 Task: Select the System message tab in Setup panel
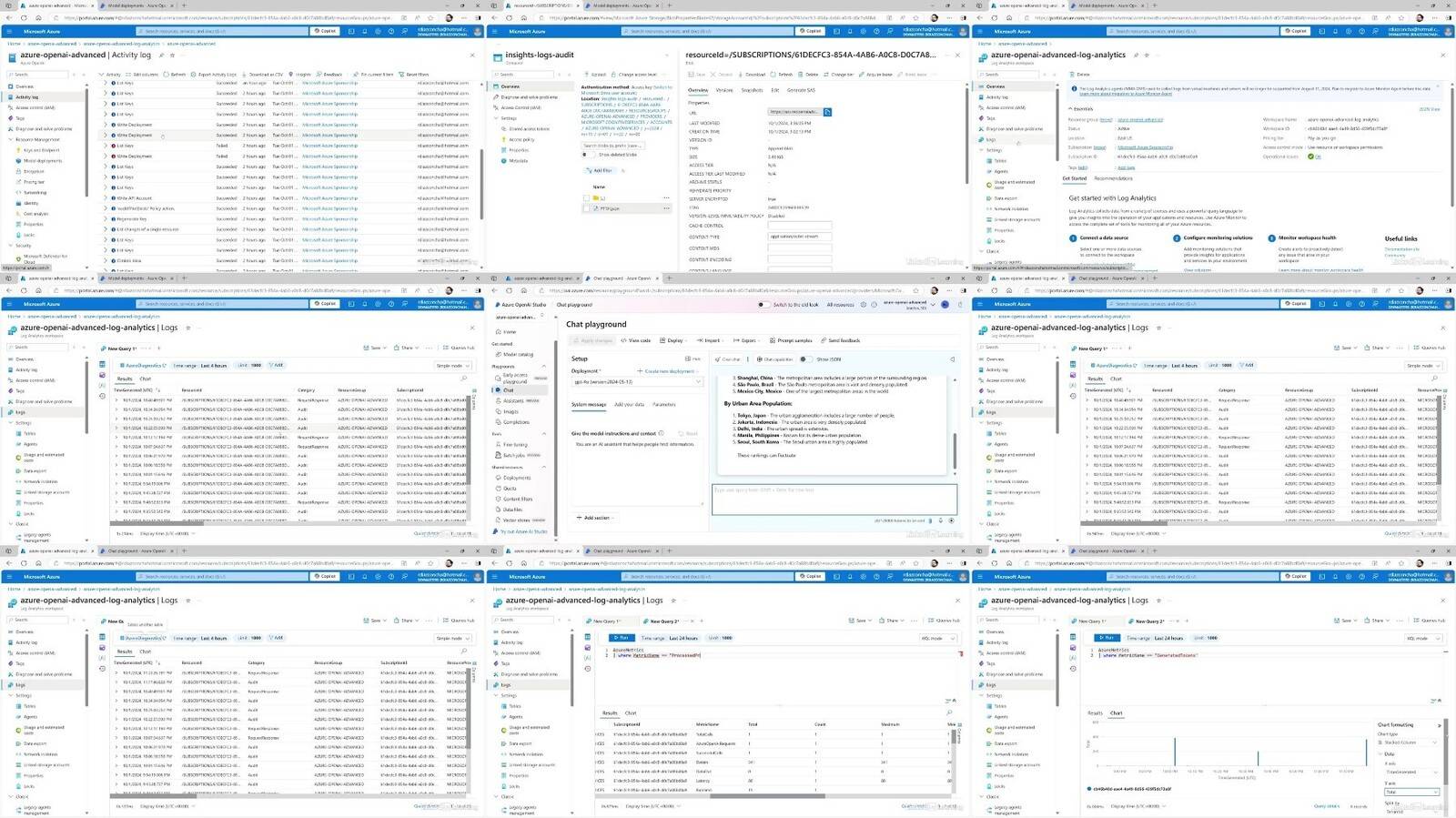[589, 404]
